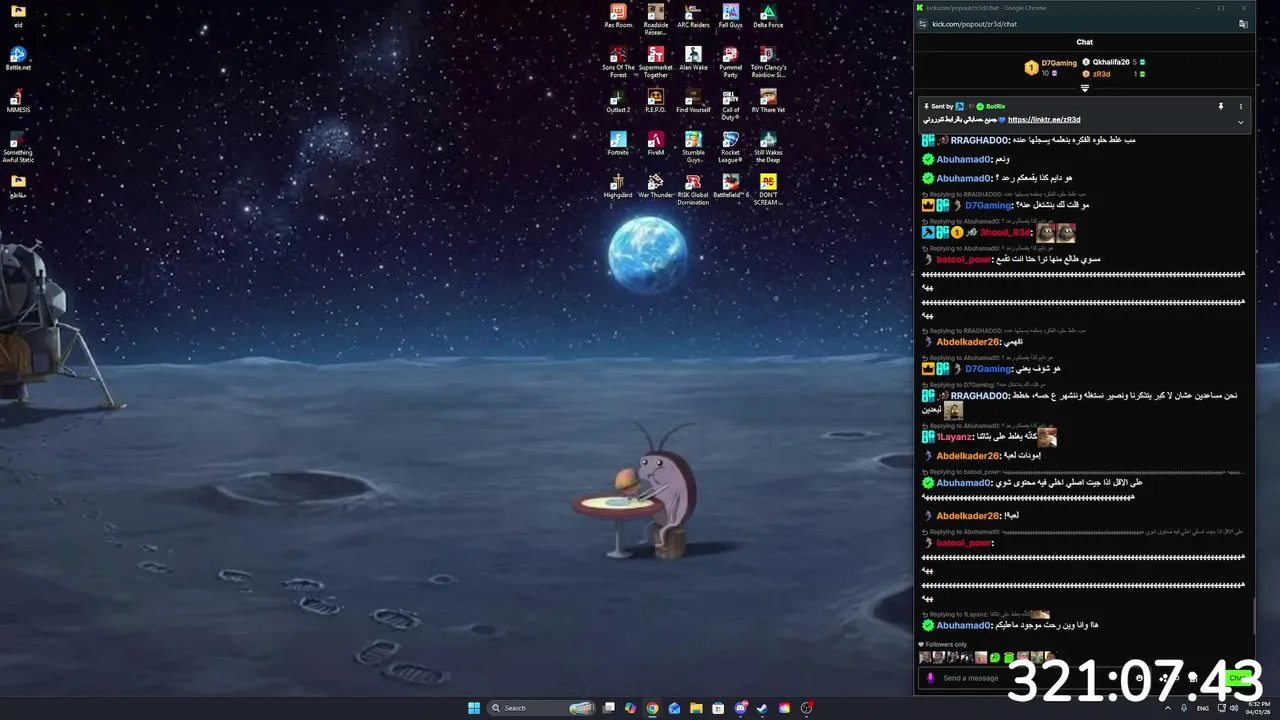Image resolution: width=1280 pixels, height=720 pixels.
Task: Select the Still Wakes the Deep icon
Action: [768, 147]
